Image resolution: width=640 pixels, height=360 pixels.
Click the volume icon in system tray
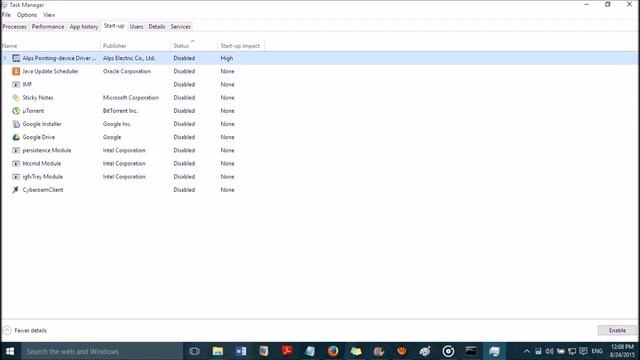point(549,351)
